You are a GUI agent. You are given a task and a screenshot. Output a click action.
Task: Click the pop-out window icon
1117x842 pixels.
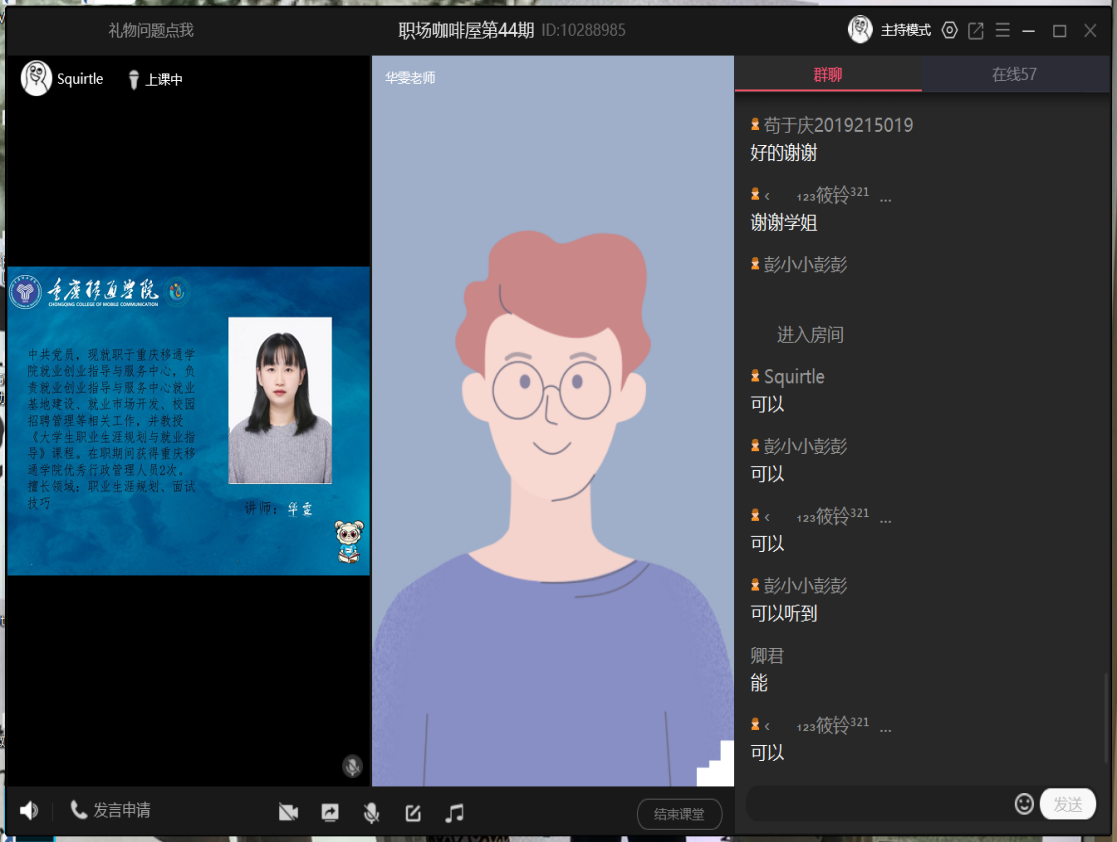(976, 30)
